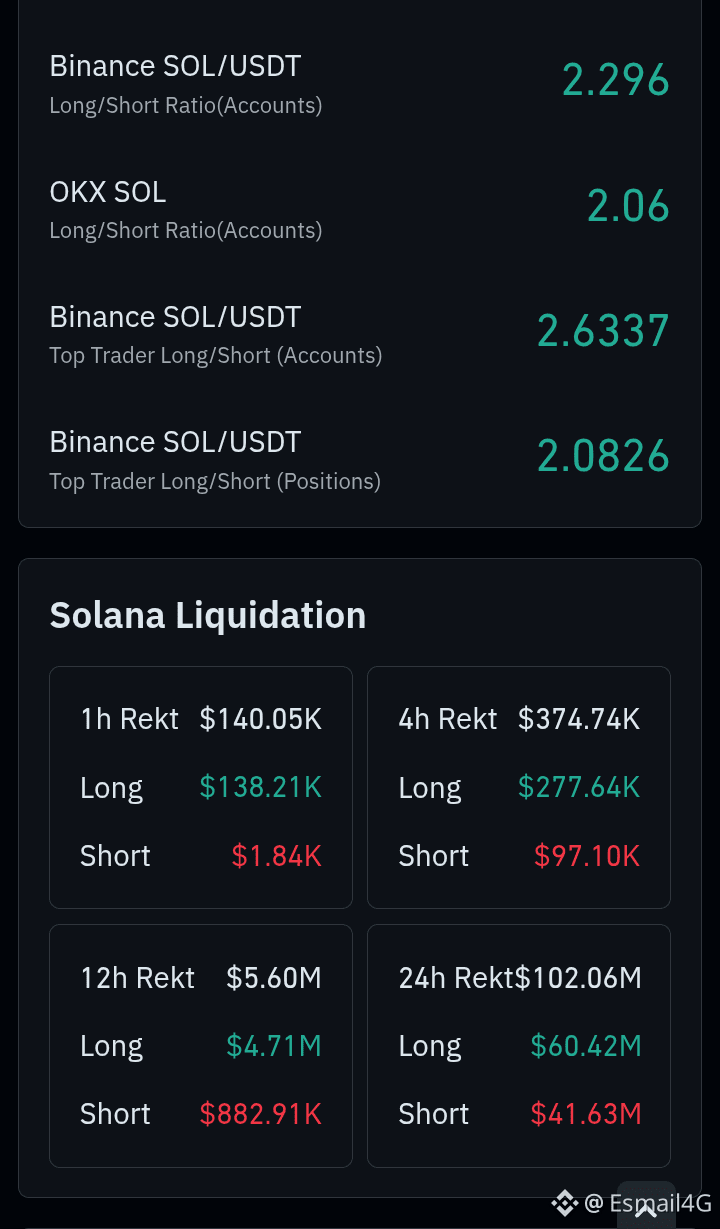This screenshot has width=720, height=1229.
Task: Open Top Trader Long/Short (Accounts) row
Action: pos(360,333)
